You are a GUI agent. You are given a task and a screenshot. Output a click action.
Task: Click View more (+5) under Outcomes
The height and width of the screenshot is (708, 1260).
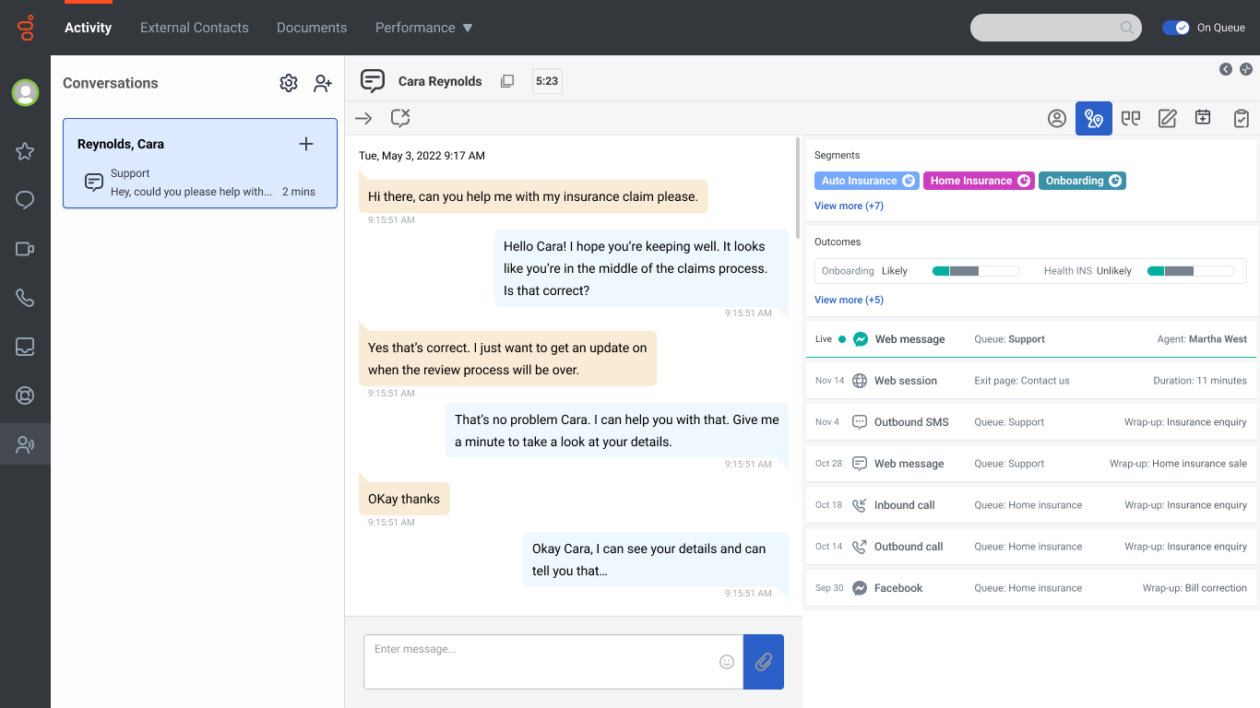pyautogui.click(x=848, y=300)
